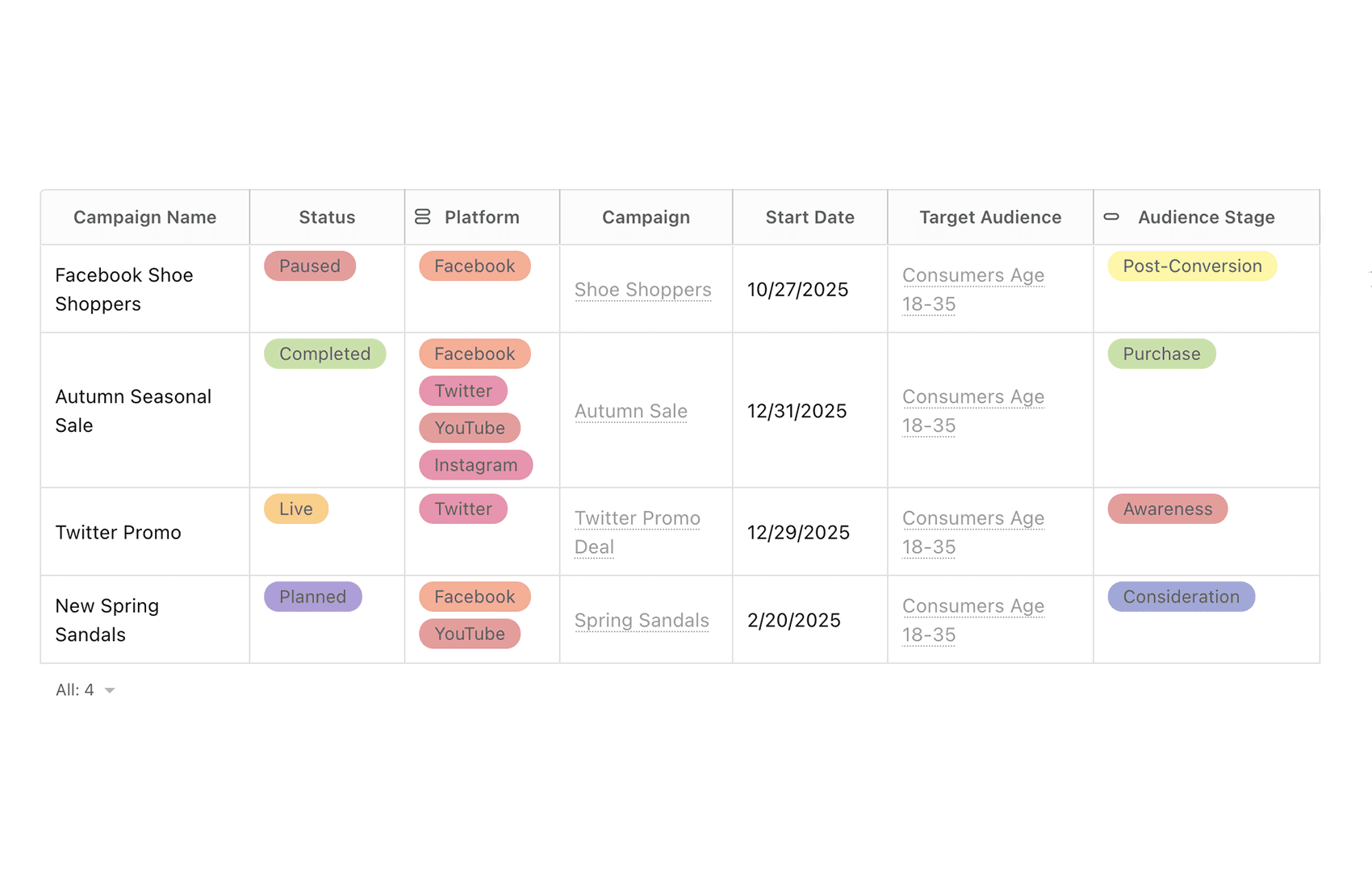Screen dimensions: 1372x888
Task: Click the select icon beside Audience Stage header
Action: pyautogui.click(x=1111, y=216)
